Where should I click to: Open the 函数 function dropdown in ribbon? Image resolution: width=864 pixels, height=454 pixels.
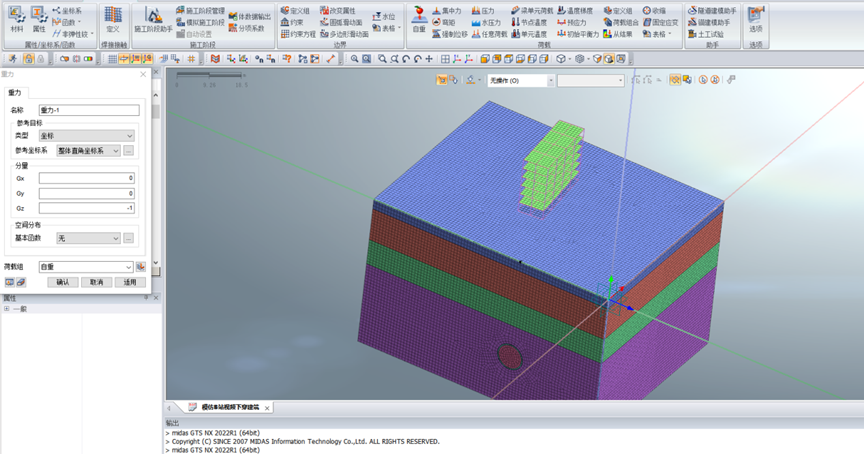pos(67,22)
